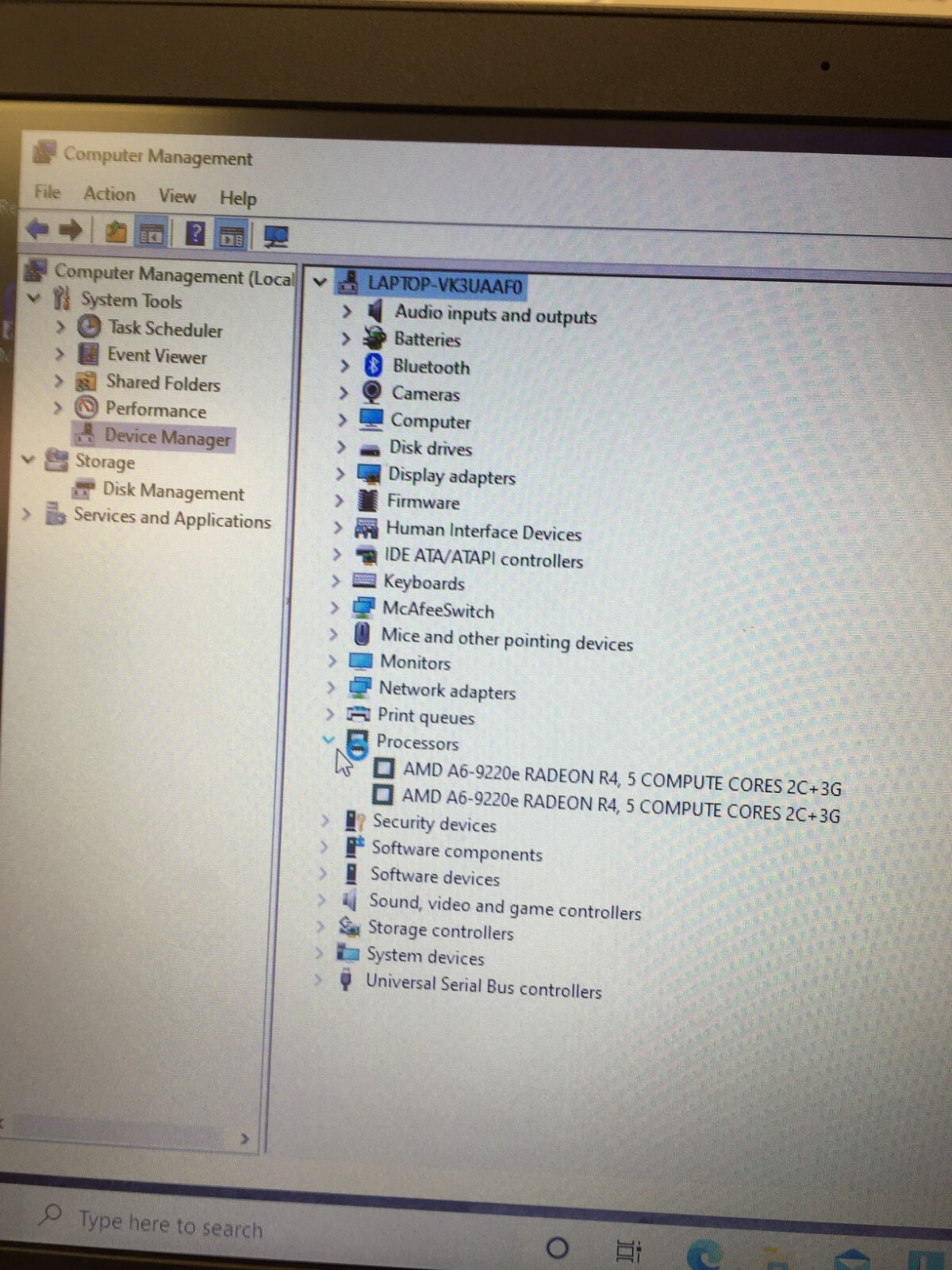The image size is (952, 1270).
Task: Click the Batteries category icon
Action: (x=374, y=338)
